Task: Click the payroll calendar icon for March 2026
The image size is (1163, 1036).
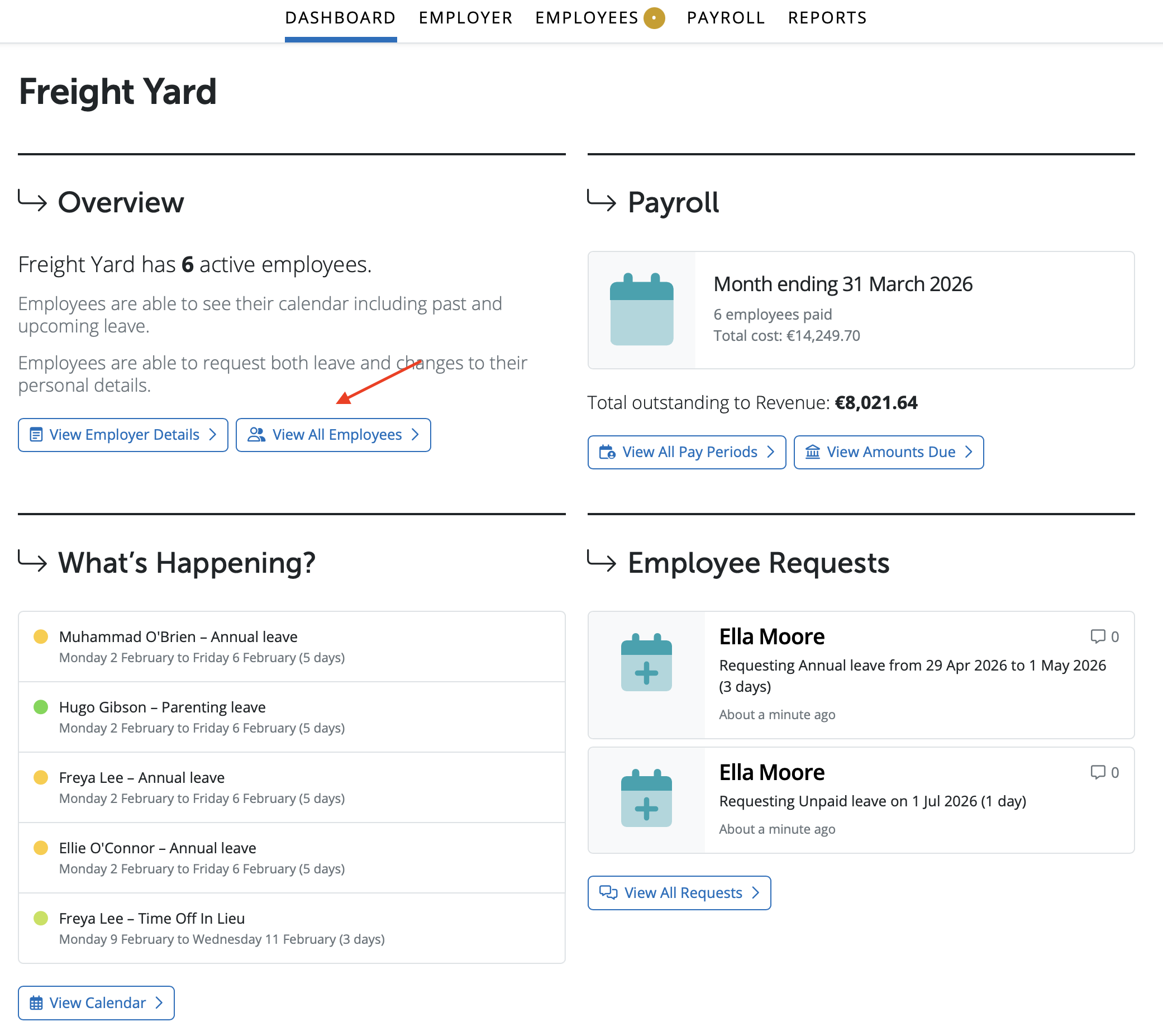Action: [x=641, y=310]
